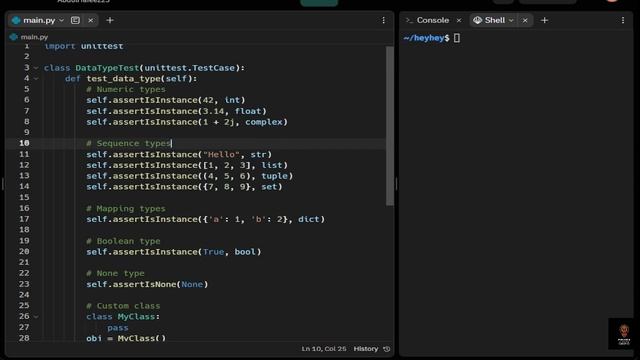Click the "# Boolean type" comment
Viewport: 640px width, 360px height.
(123, 241)
